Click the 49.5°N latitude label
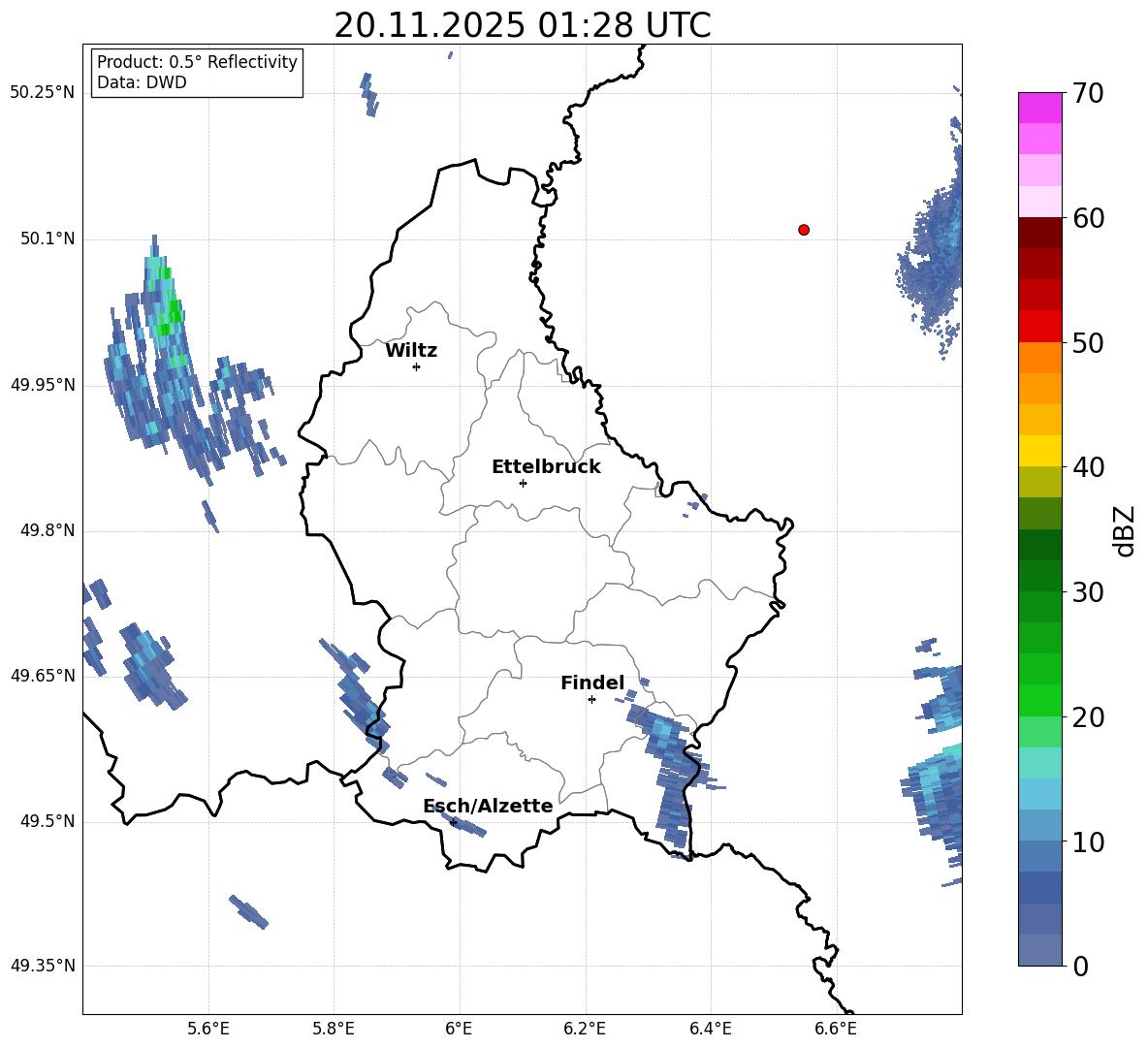This screenshot has height=1048, width=1148. (48, 821)
